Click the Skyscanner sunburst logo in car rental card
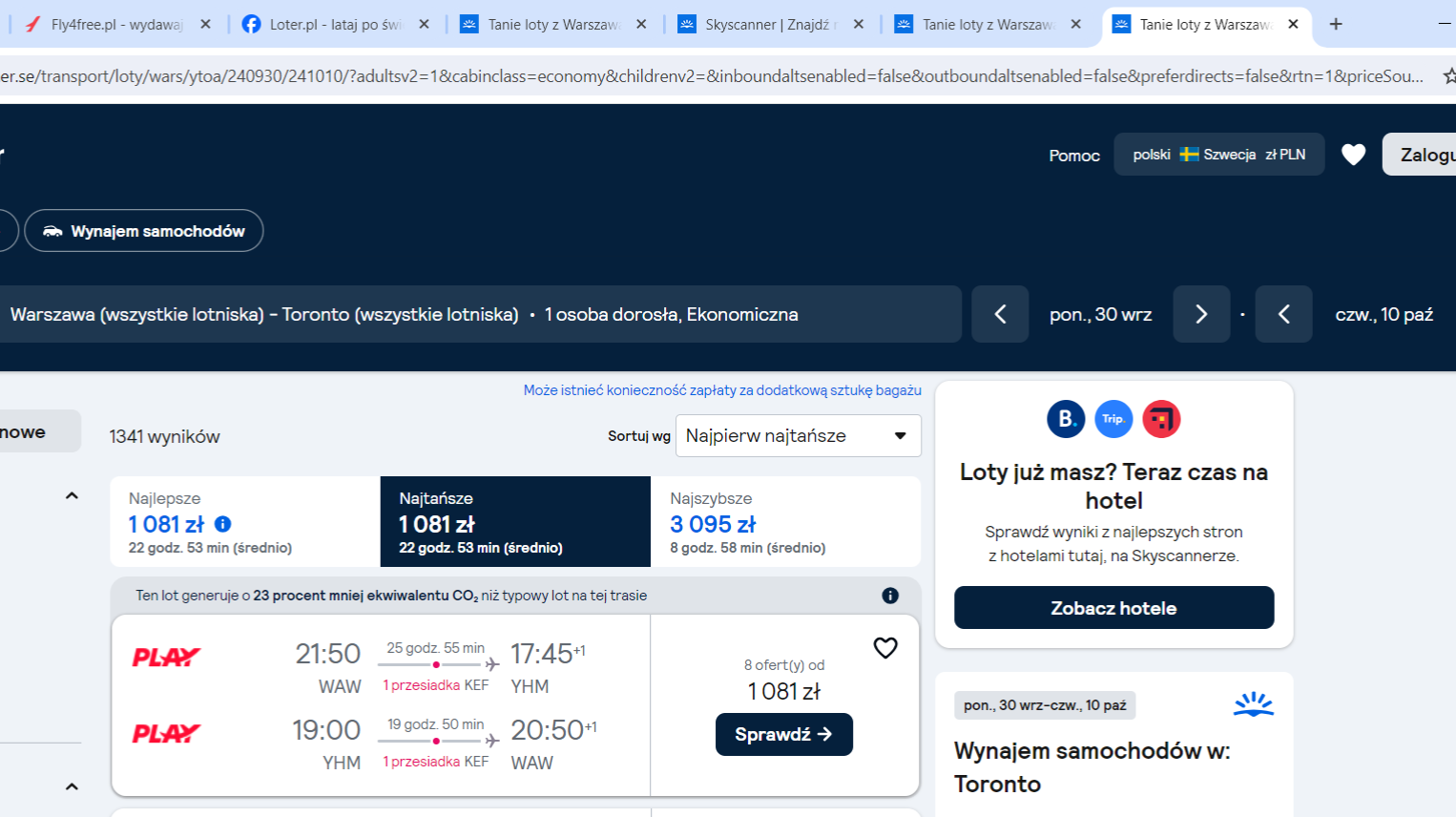 (1254, 704)
